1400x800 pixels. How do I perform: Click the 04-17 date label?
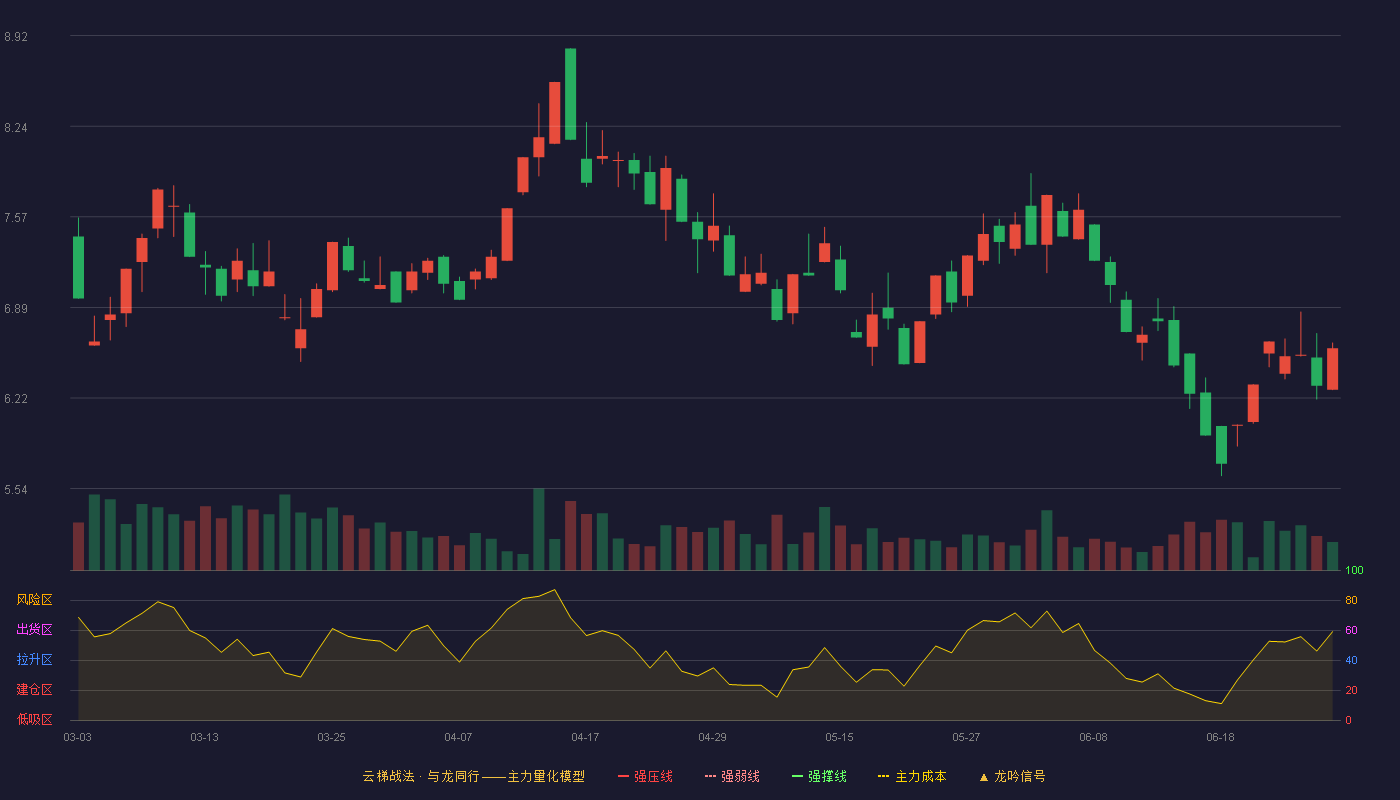(585, 737)
